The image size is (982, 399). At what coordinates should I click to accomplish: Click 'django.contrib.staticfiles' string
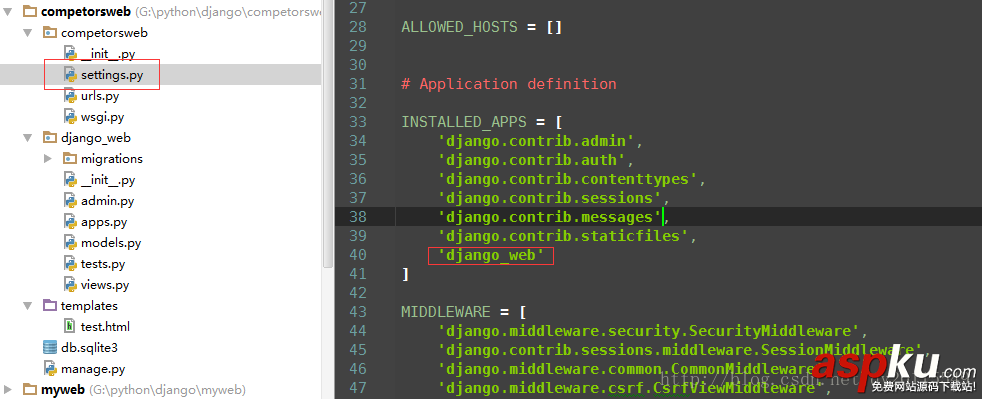pos(563,236)
